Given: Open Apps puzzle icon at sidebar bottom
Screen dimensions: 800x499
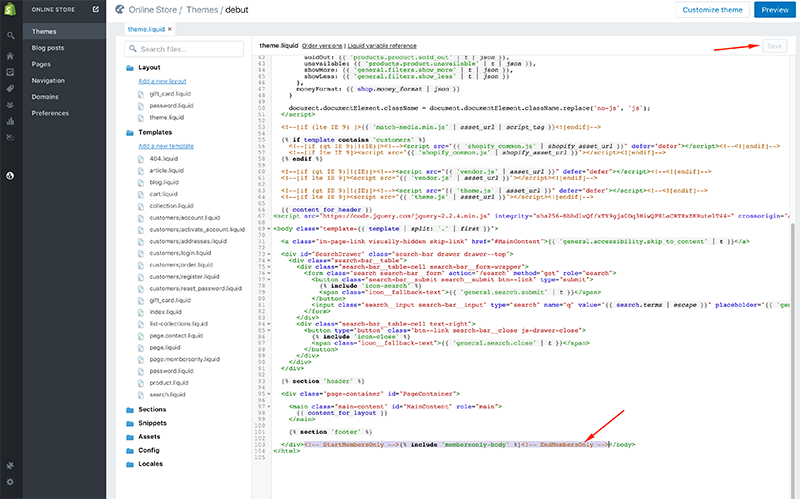Looking at the screenshot, I should pos(10,465).
